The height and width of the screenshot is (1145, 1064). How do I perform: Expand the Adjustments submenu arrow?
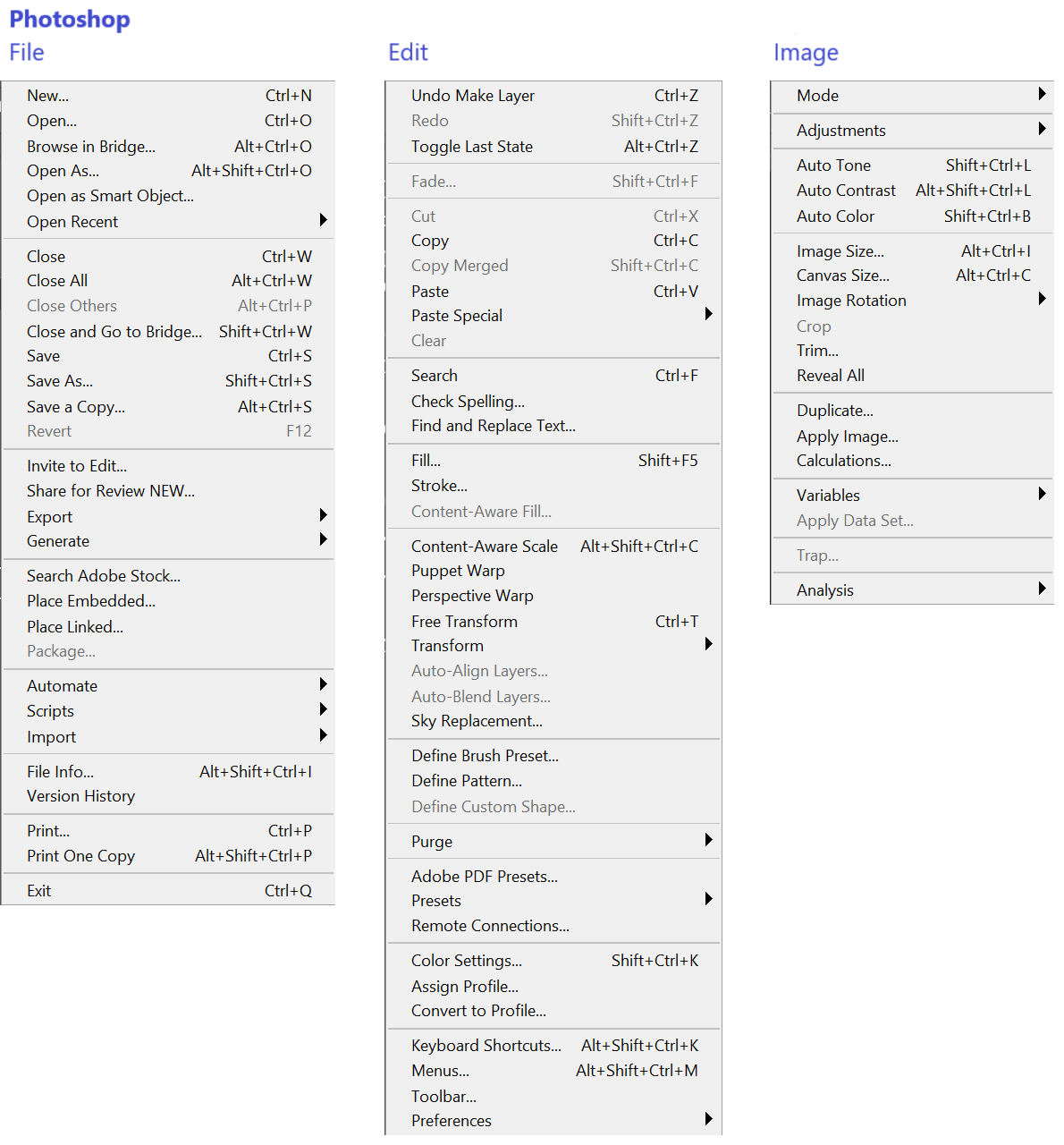(x=1042, y=129)
